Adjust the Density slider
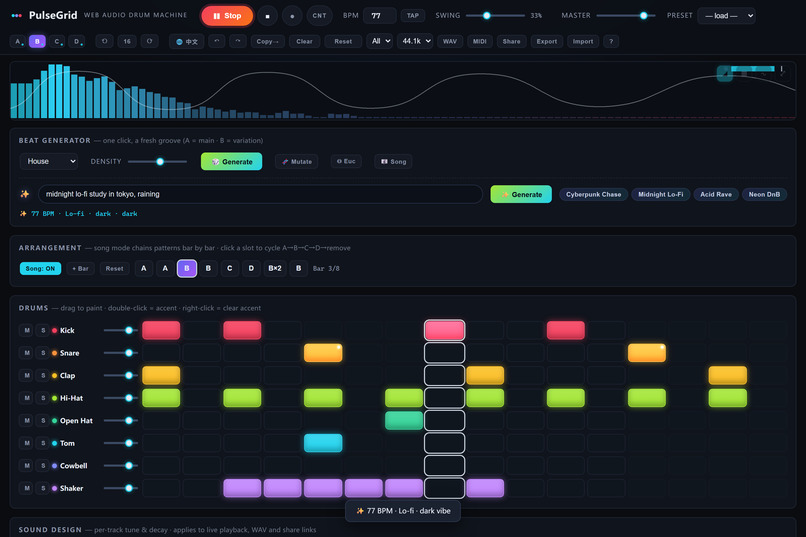This screenshot has height=537, width=806. tap(157, 161)
